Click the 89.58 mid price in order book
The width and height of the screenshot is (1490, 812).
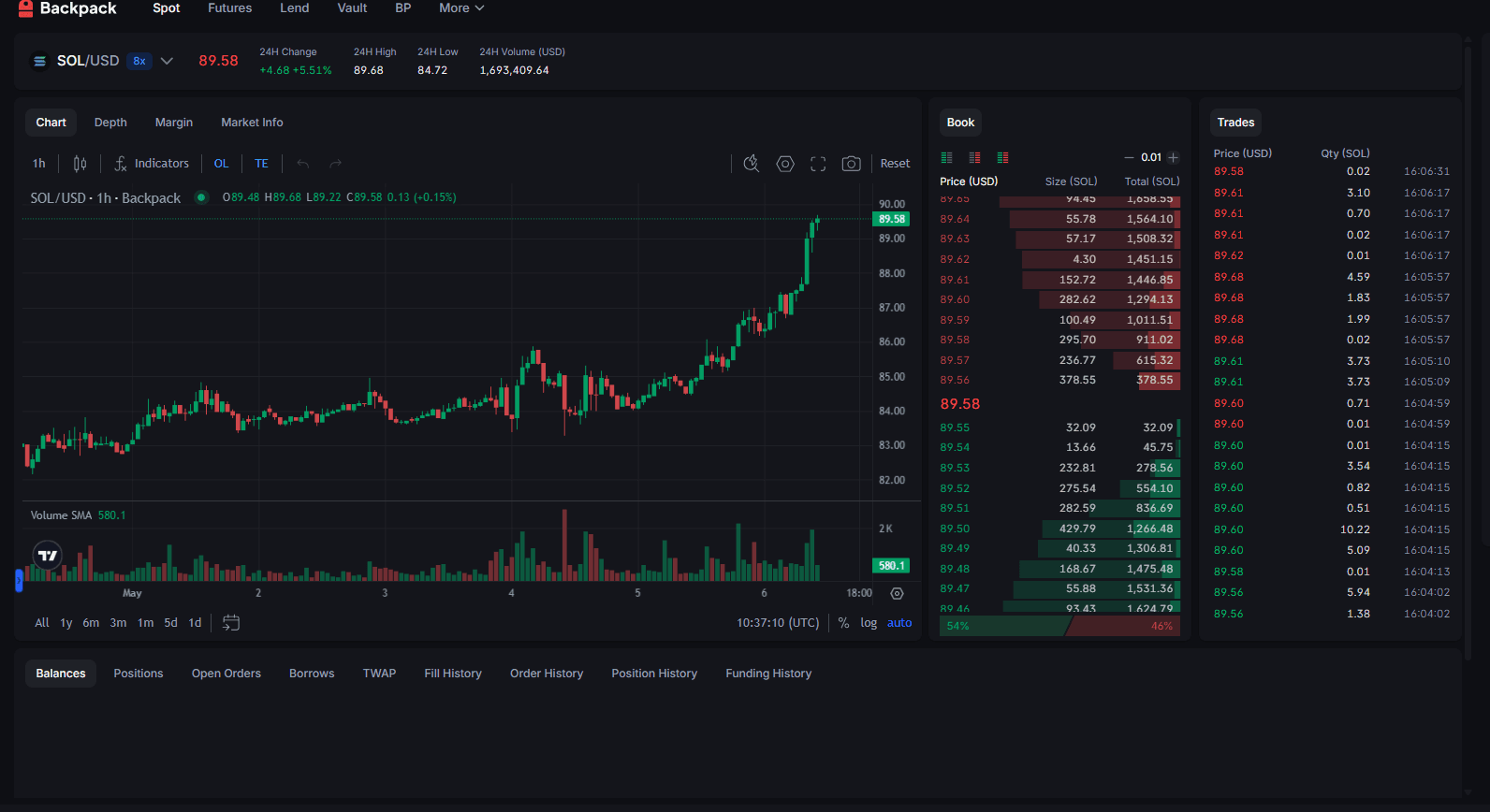[960, 404]
